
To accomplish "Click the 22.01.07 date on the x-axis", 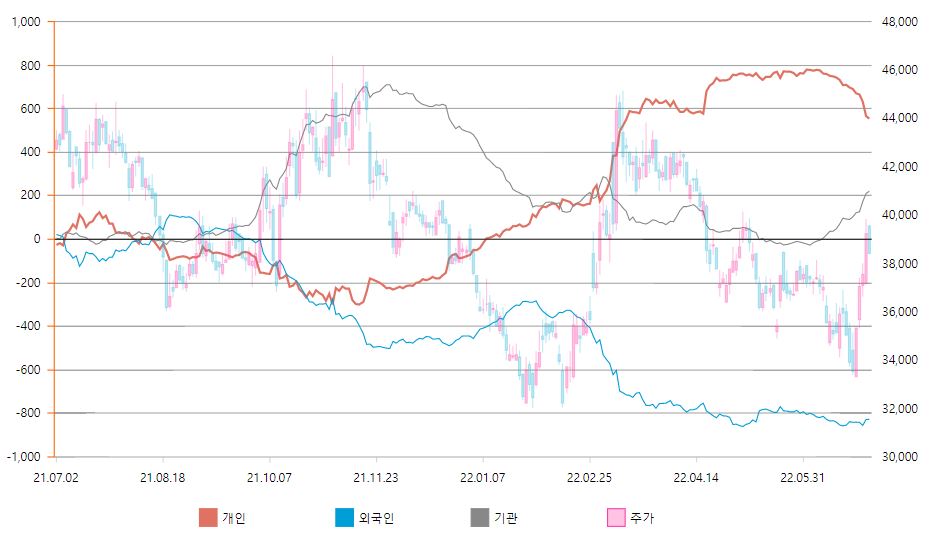I will 482,477.
